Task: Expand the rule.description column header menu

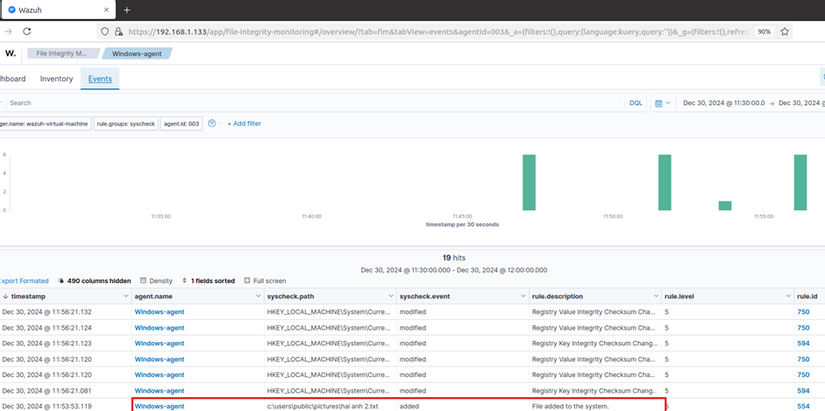Action: [656, 297]
